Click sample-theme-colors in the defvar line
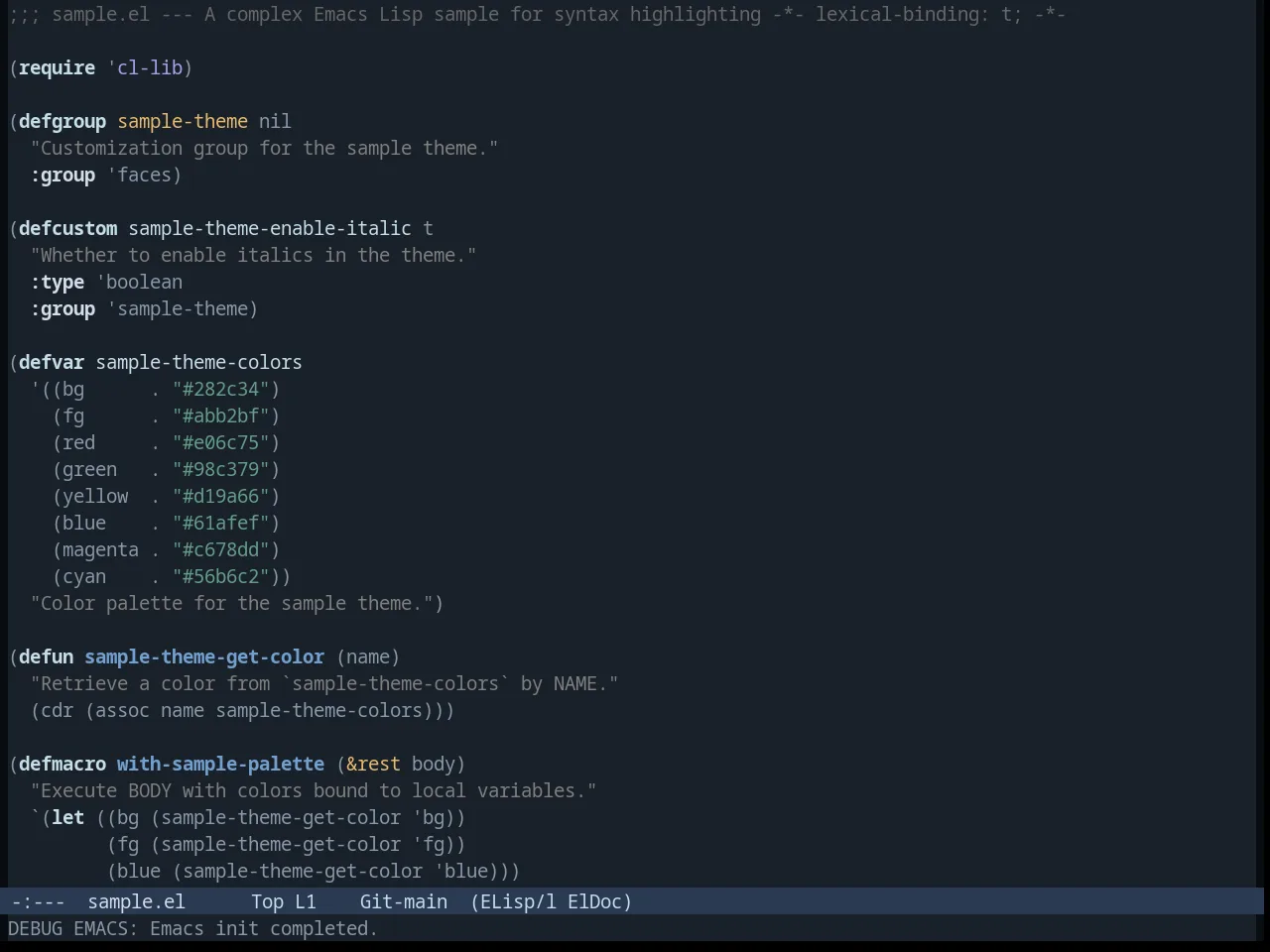1270x952 pixels. click(x=198, y=362)
